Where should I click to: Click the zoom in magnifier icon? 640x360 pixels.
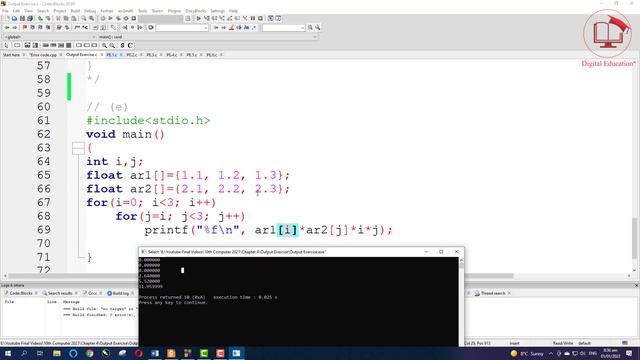click(x=104, y=45)
